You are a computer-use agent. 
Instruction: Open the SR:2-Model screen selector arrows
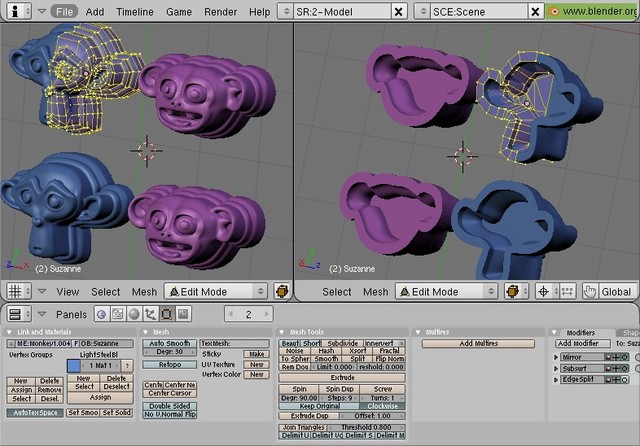(x=286, y=11)
